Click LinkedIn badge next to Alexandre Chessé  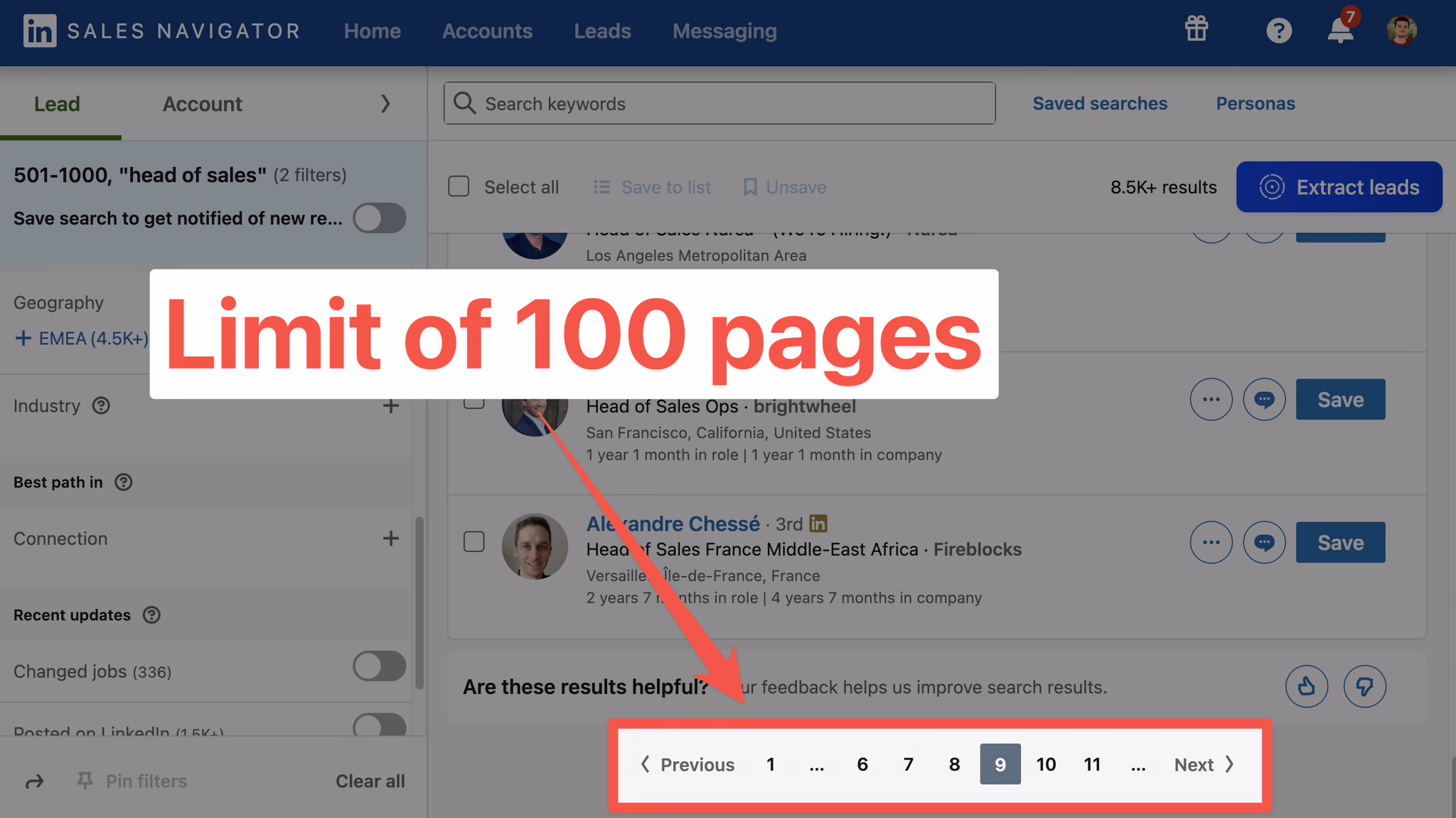[818, 524]
